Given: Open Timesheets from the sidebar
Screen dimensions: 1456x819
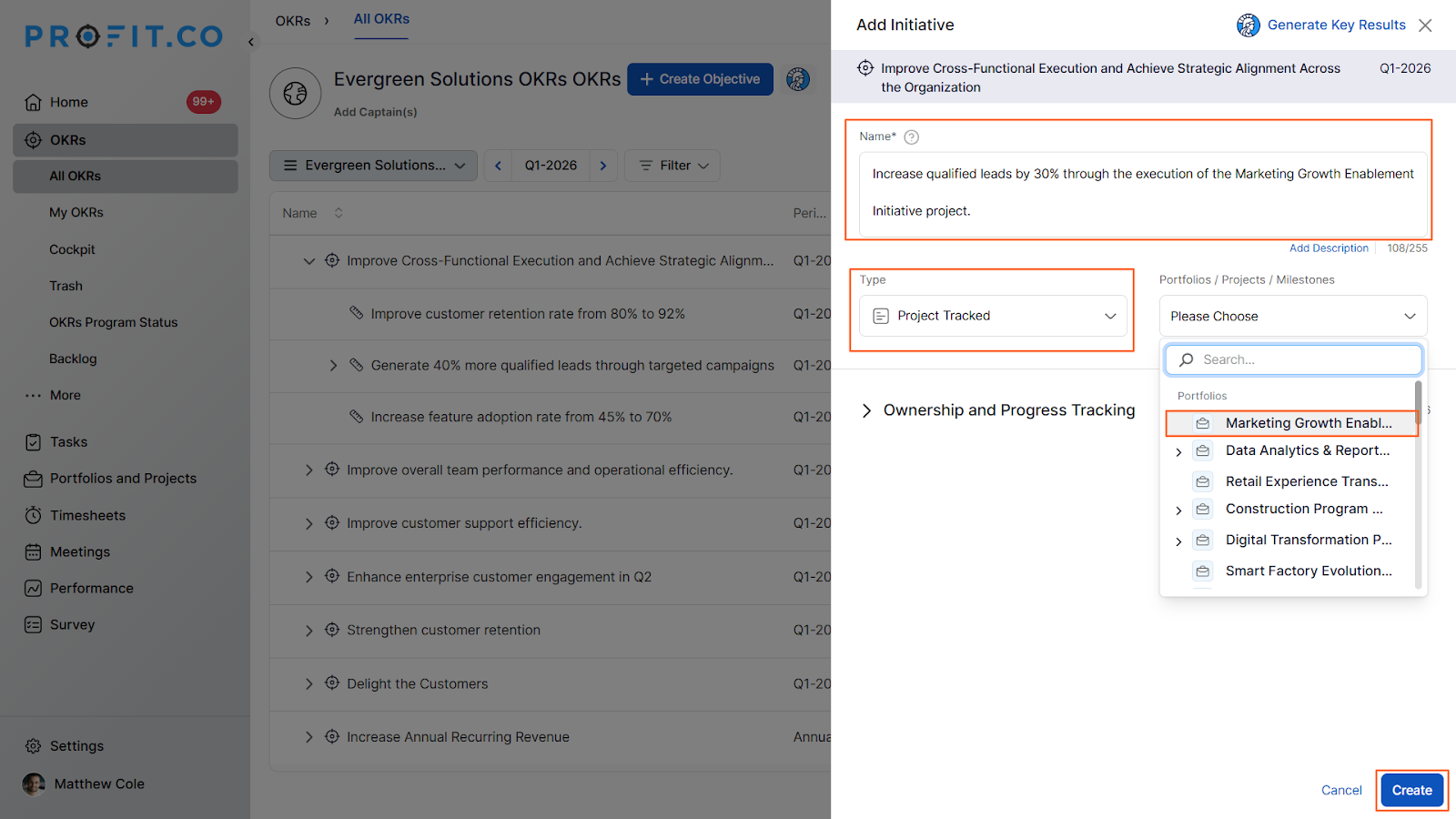Looking at the screenshot, I should [x=87, y=515].
